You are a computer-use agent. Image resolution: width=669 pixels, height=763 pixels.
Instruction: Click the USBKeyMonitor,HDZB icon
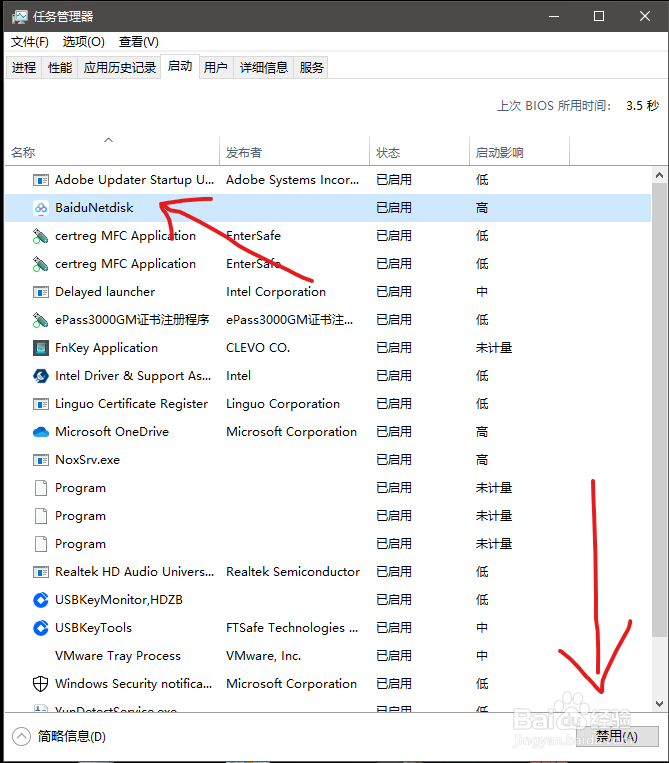click(x=41, y=600)
